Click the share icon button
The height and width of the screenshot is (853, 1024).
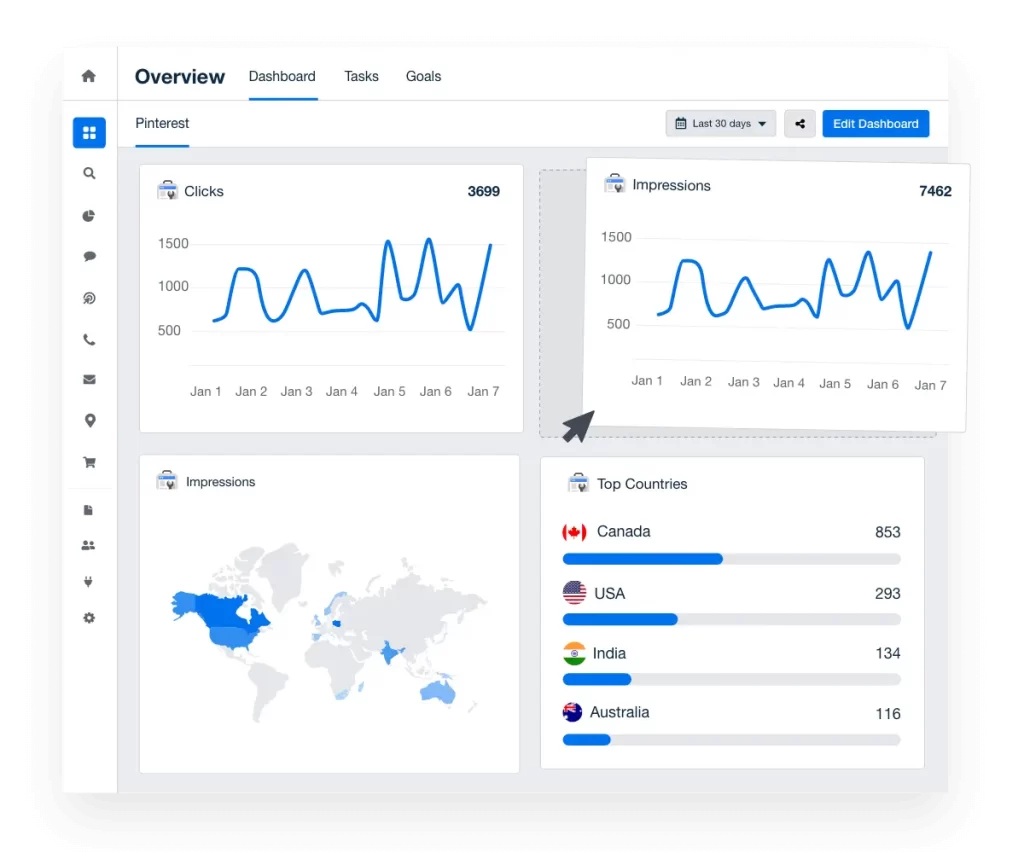pyautogui.click(x=799, y=124)
